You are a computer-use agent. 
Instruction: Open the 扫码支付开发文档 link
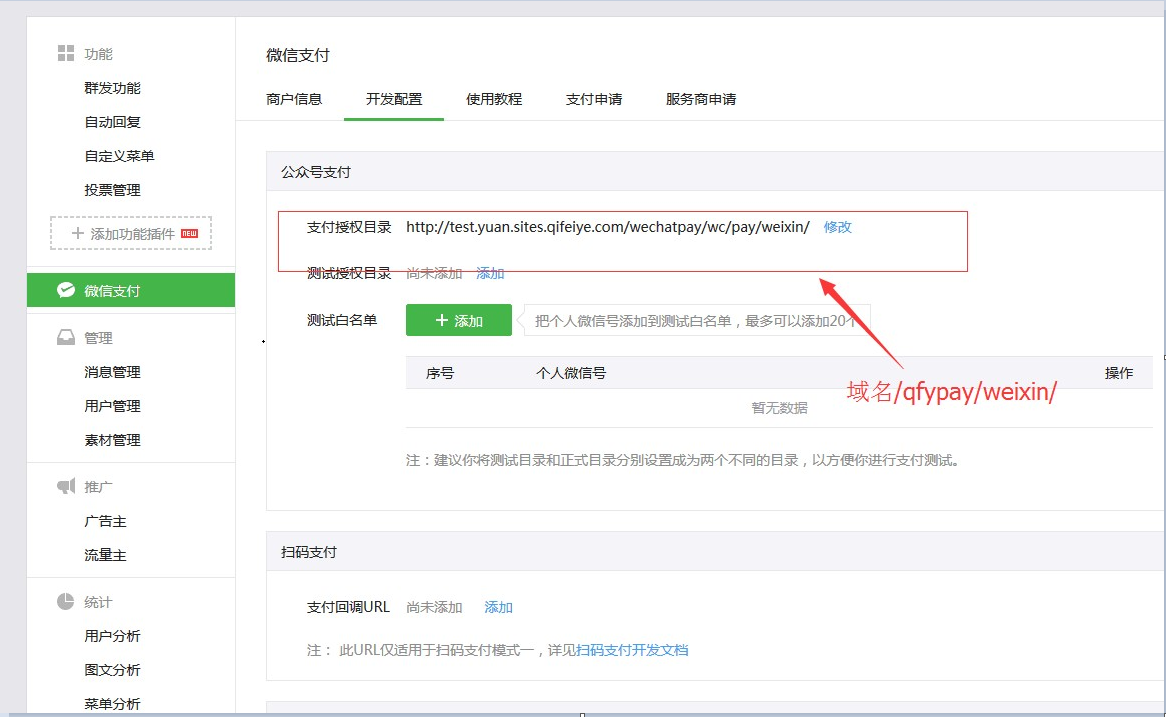pyautogui.click(x=632, y=650)
